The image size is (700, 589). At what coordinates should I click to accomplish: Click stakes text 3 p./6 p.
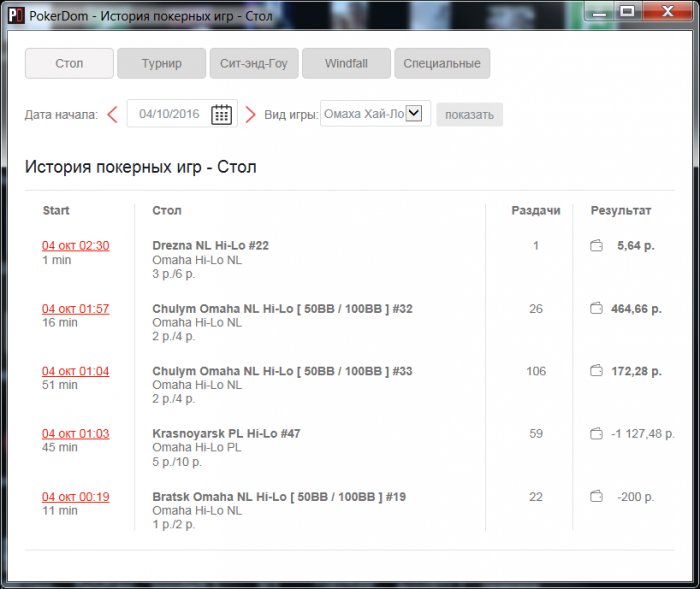coord(174,274)
